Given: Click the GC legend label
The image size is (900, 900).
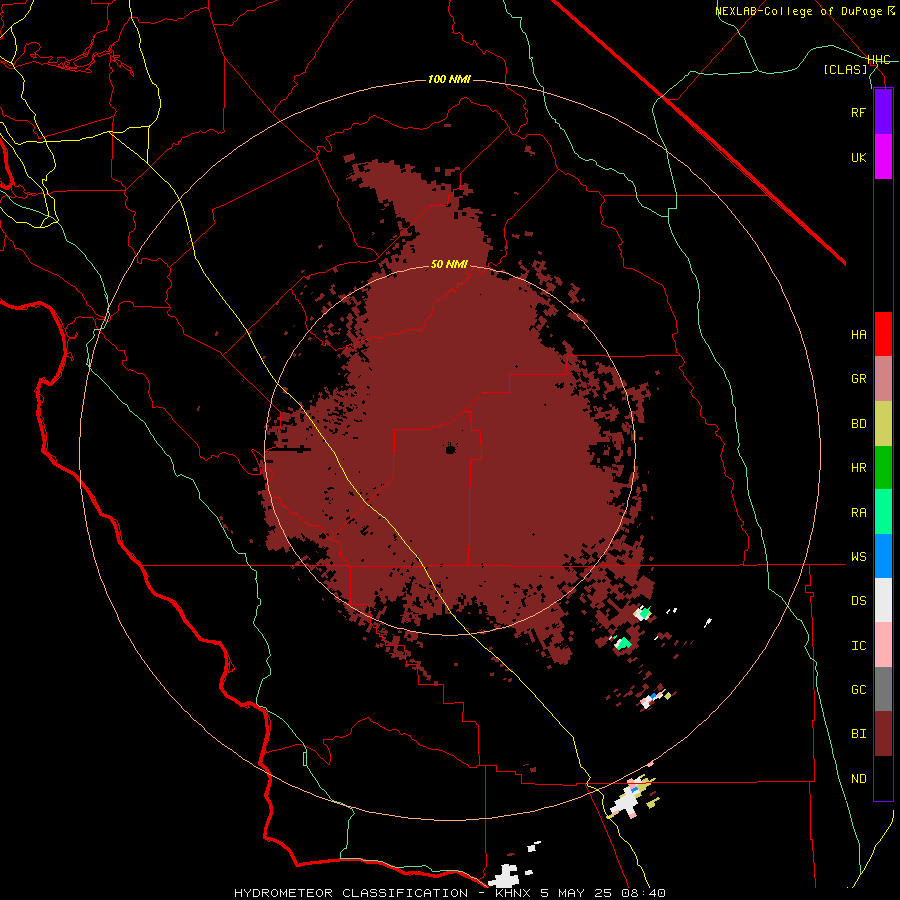Looking at the screenshot, I should coord(858,690).
